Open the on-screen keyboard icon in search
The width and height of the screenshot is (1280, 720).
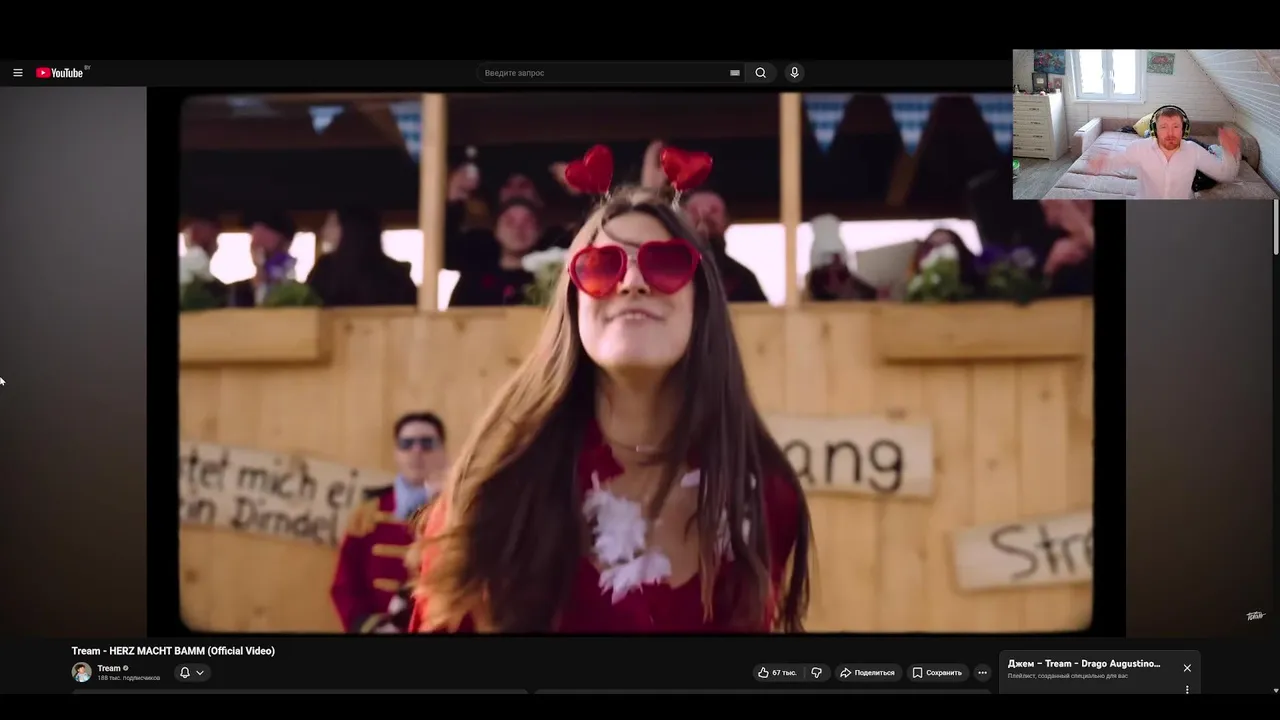coord(735,73)
